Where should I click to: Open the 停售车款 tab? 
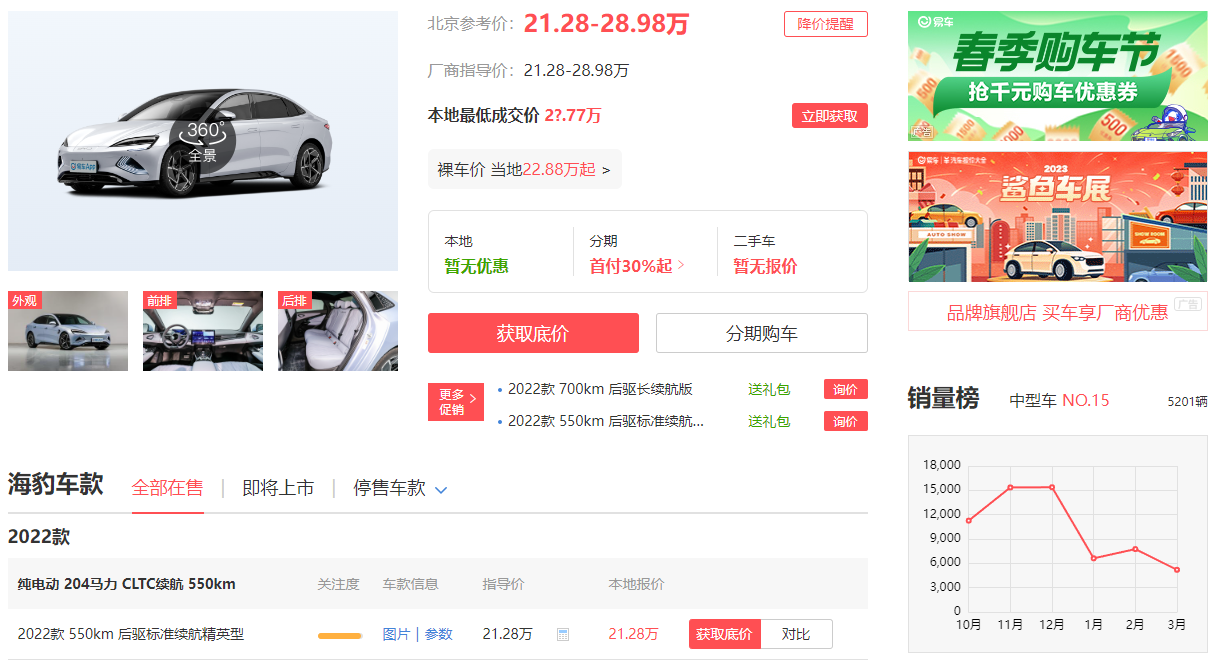click(389, 488)
